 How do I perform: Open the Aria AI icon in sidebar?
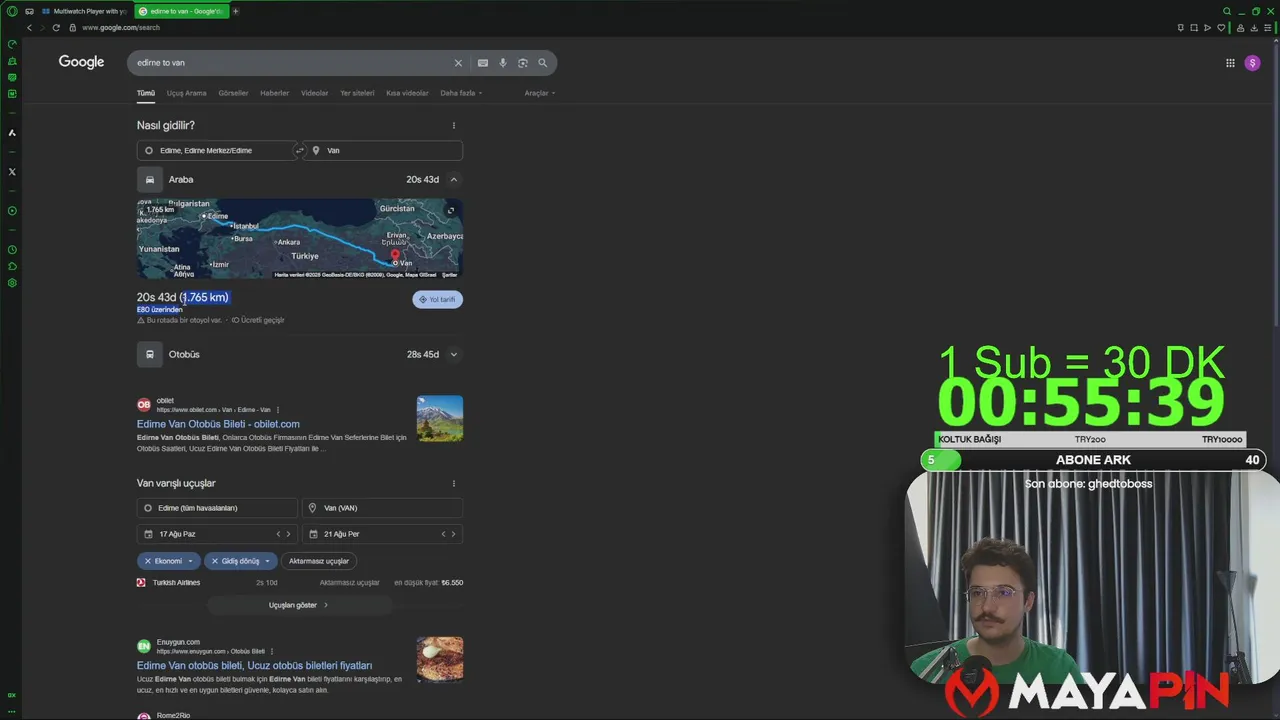click(12, 133)
